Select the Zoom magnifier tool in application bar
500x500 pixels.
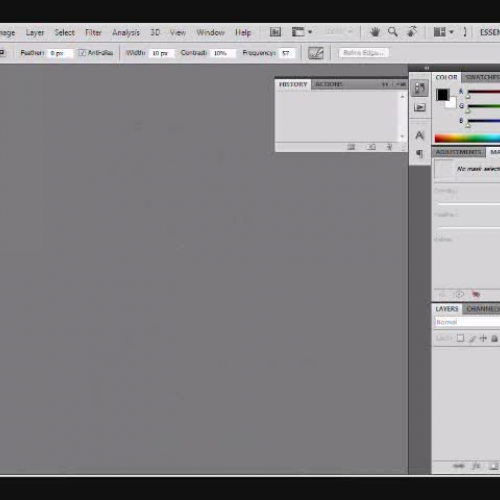click(393, 32)
